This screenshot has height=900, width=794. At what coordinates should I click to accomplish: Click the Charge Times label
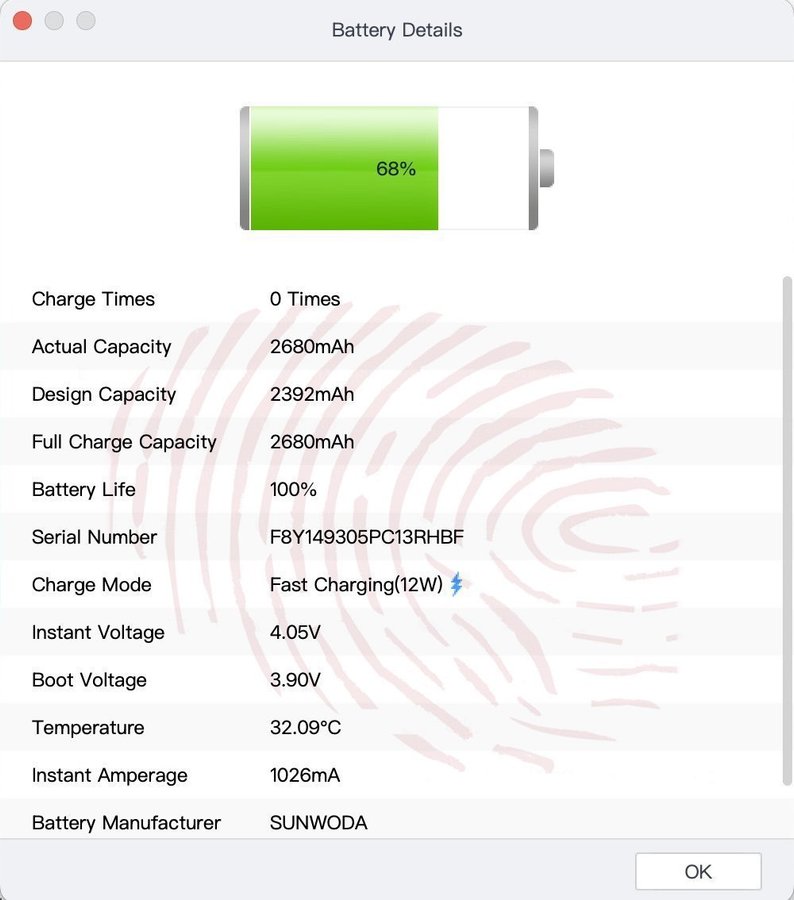93,299
